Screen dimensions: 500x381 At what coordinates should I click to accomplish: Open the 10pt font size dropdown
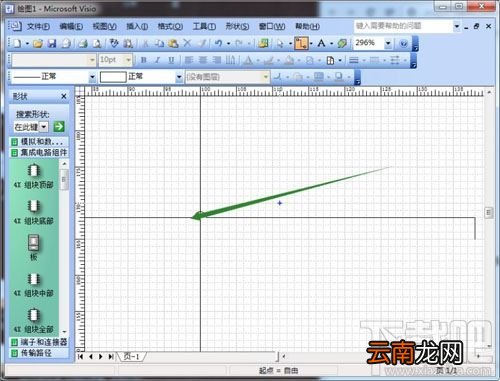pyautogui.click(x=128, y=60)
